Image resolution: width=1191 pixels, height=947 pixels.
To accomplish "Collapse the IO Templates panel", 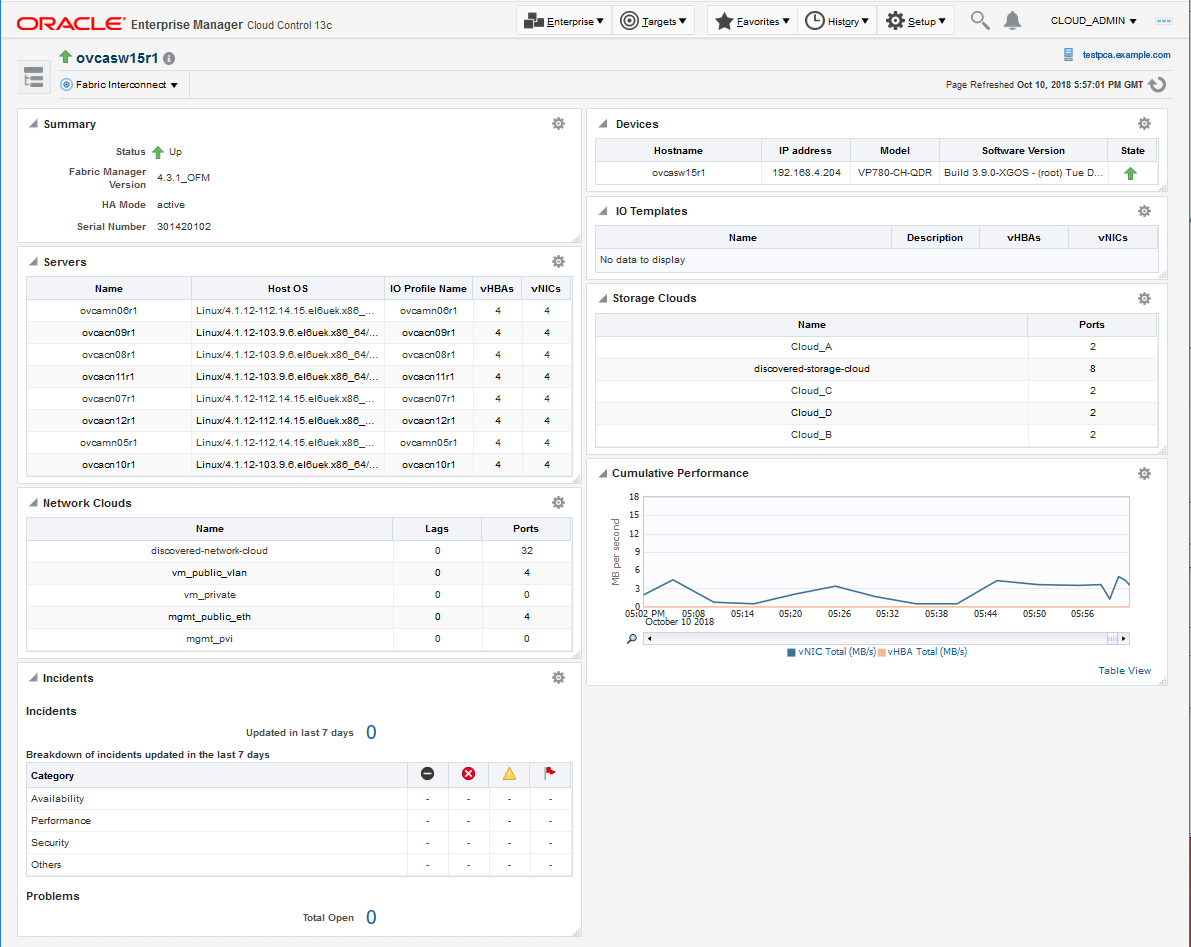I will pyautogui.click(x=603, y=210).
